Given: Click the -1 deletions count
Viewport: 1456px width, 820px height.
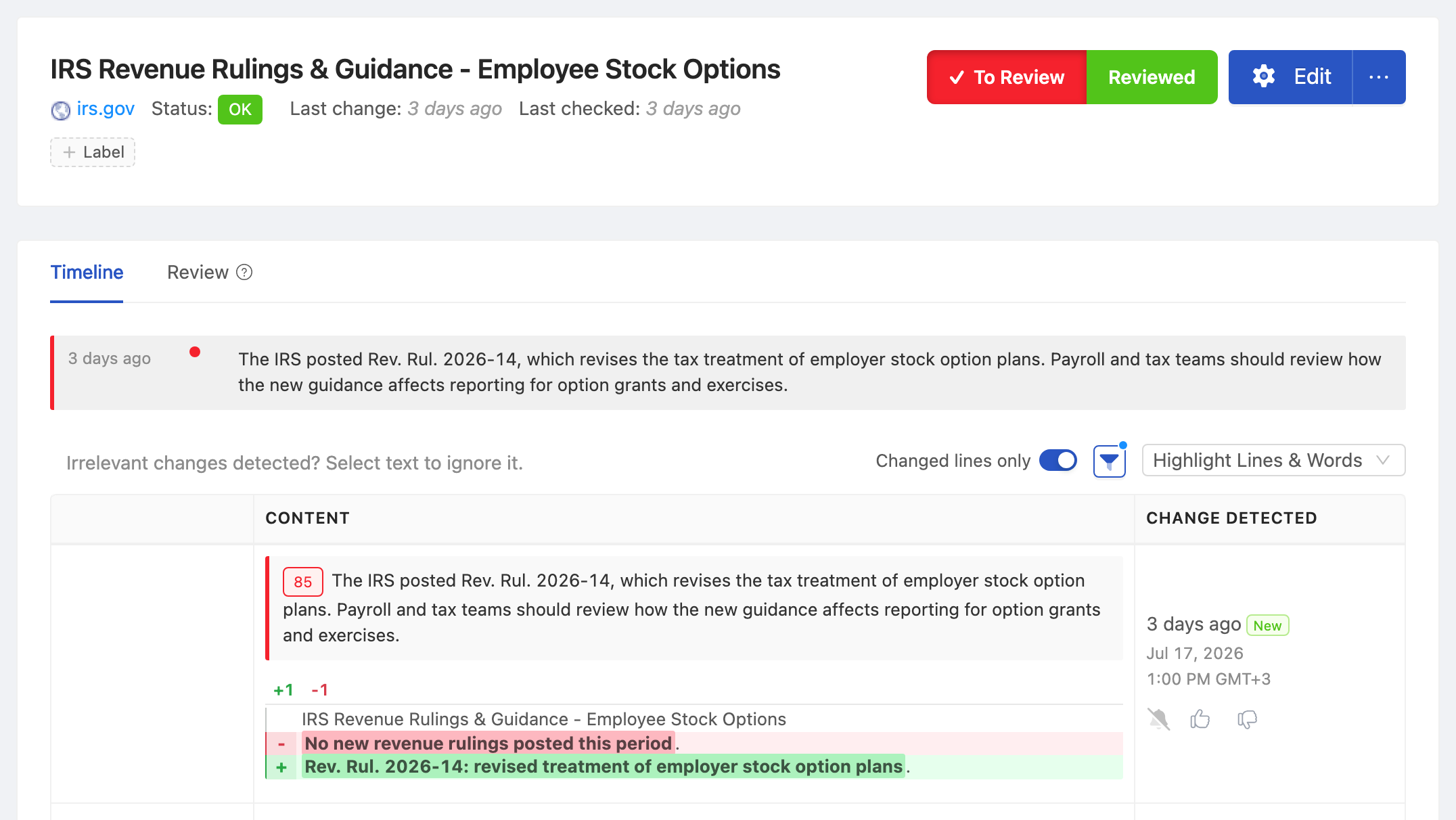Looking at the screenshot, I should 319,690.
